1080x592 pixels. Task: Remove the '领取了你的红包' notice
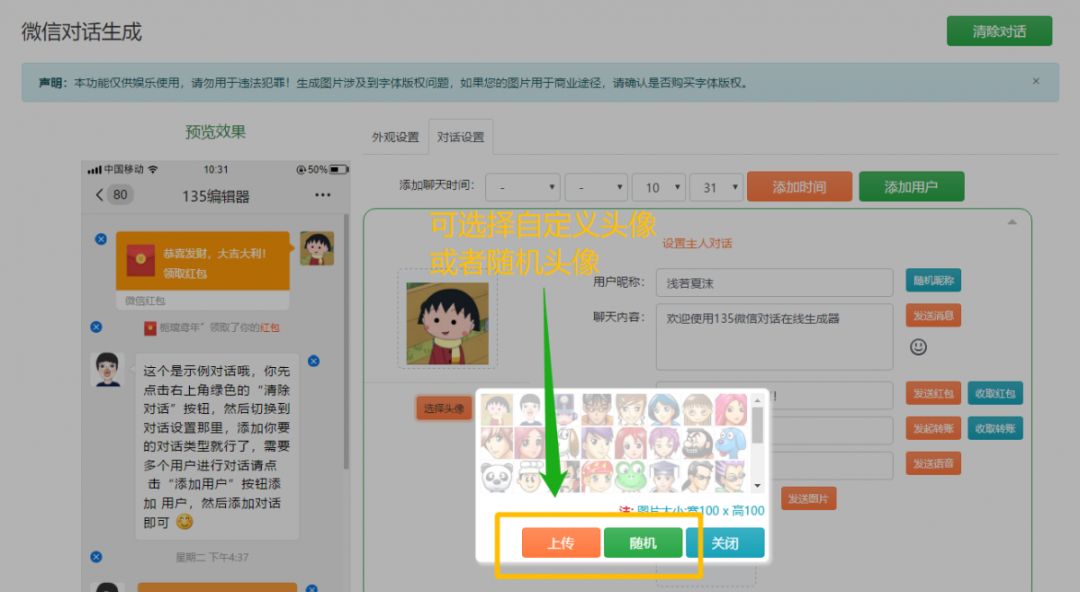pos(96,327)
